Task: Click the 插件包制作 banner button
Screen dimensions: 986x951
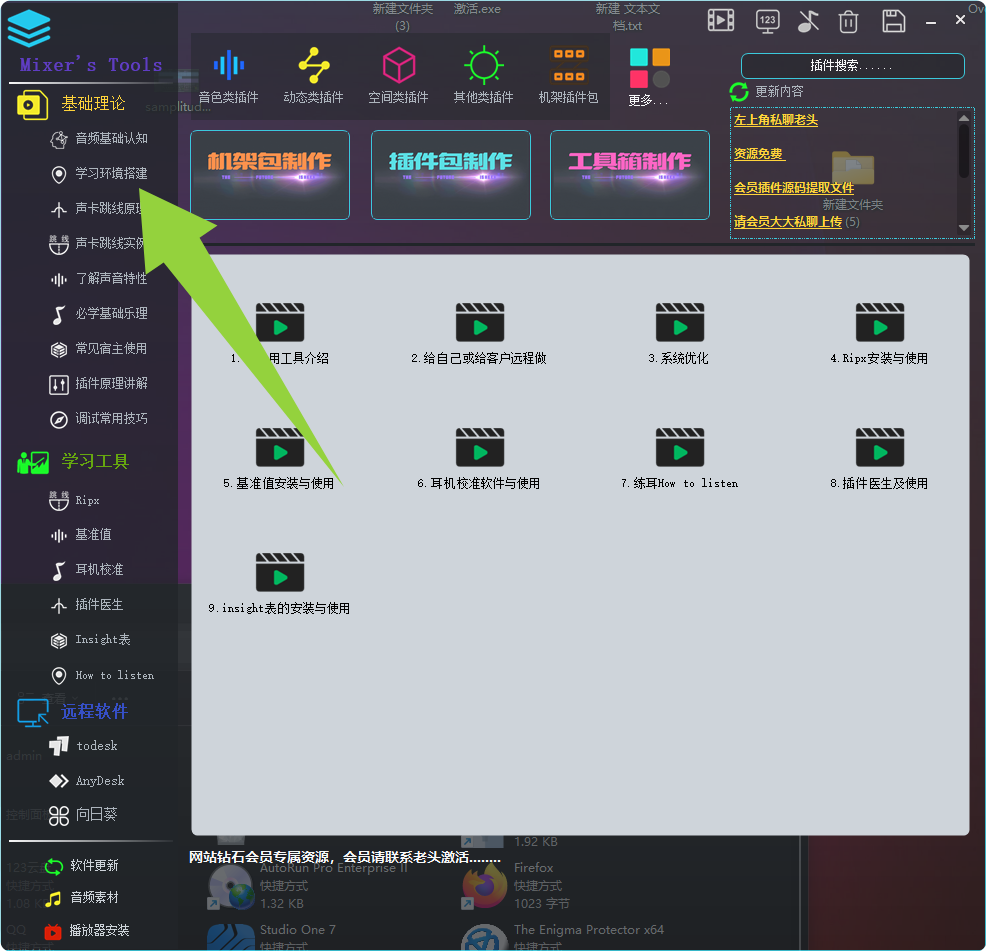Action: [451, 175]
